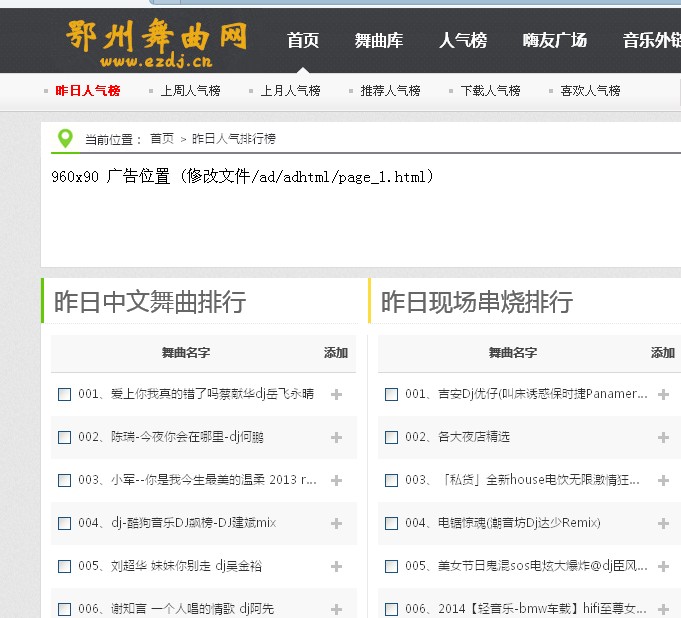Add 吉安Dj优仔 mix using plus icon
The height and width of the screenshot is (618, 681).
click(663, 395)
